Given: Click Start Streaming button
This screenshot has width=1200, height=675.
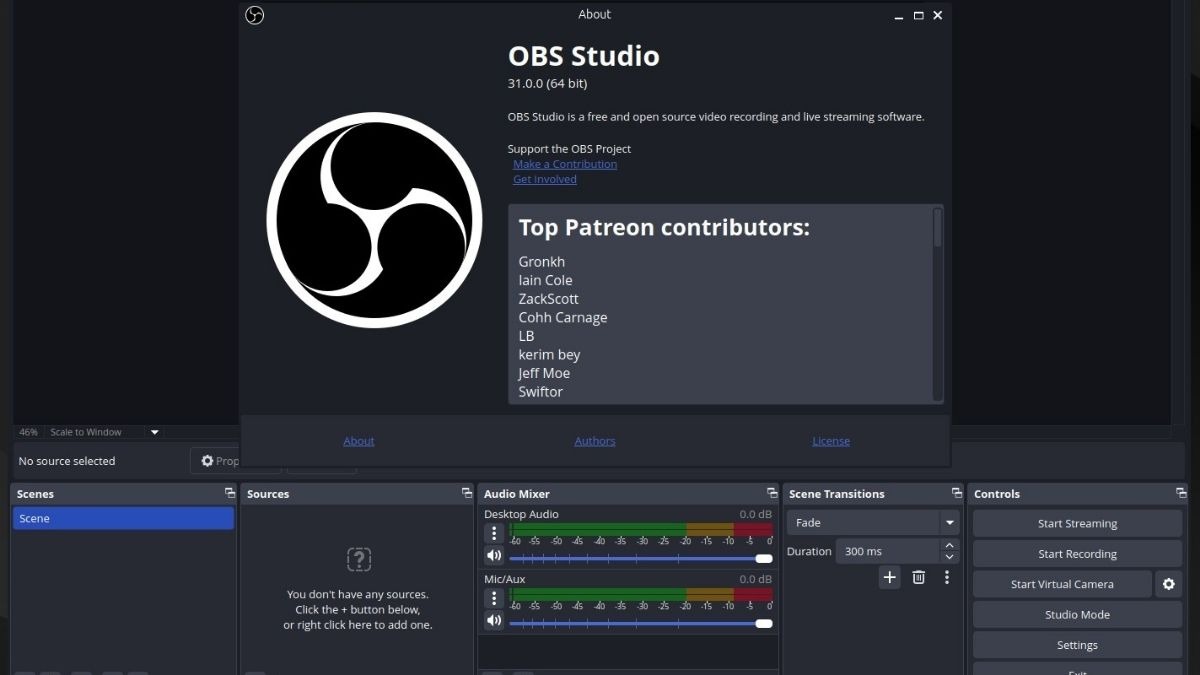Looking at the screenshot, I should pos(1077,523).
